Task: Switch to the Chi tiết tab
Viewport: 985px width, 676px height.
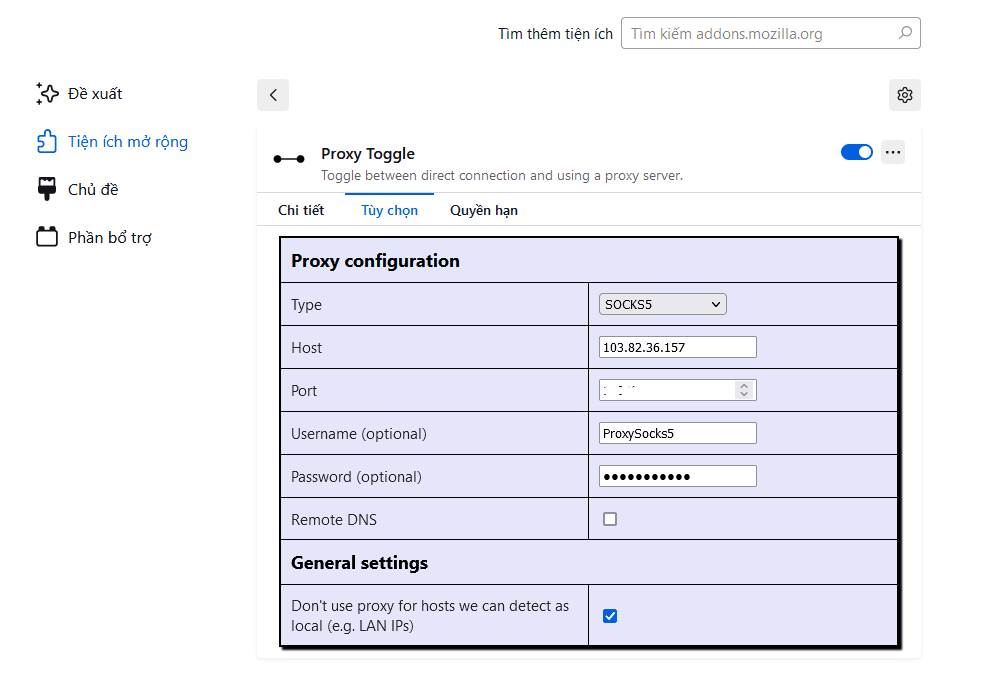Action: click(301, 210)
